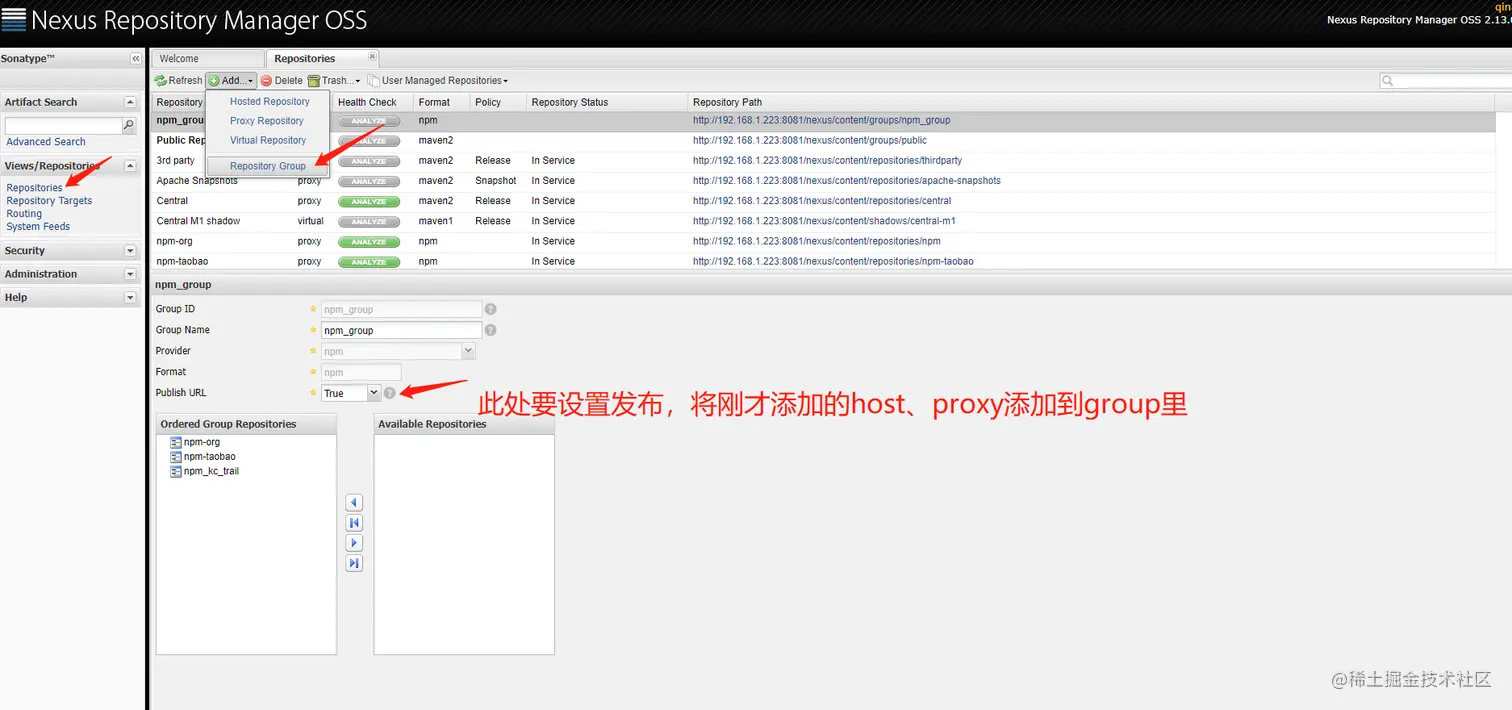The image size is (1512, 710).
Task: Open the Routing link
Action: [24, 214]
